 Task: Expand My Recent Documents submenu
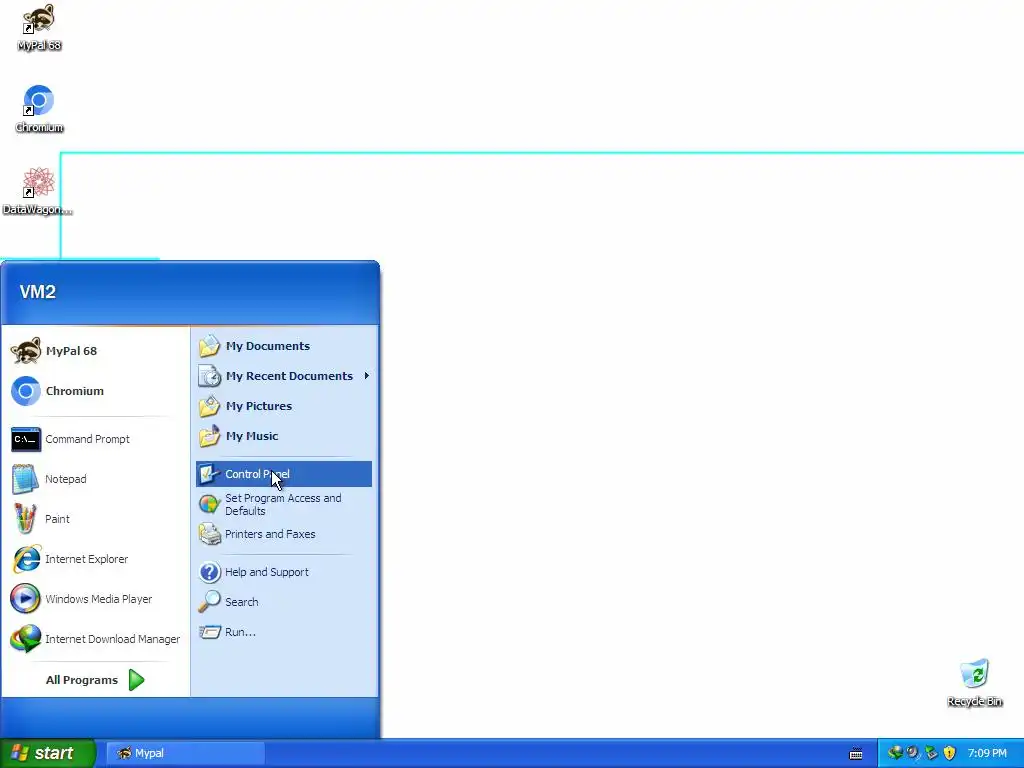(283, 376)
